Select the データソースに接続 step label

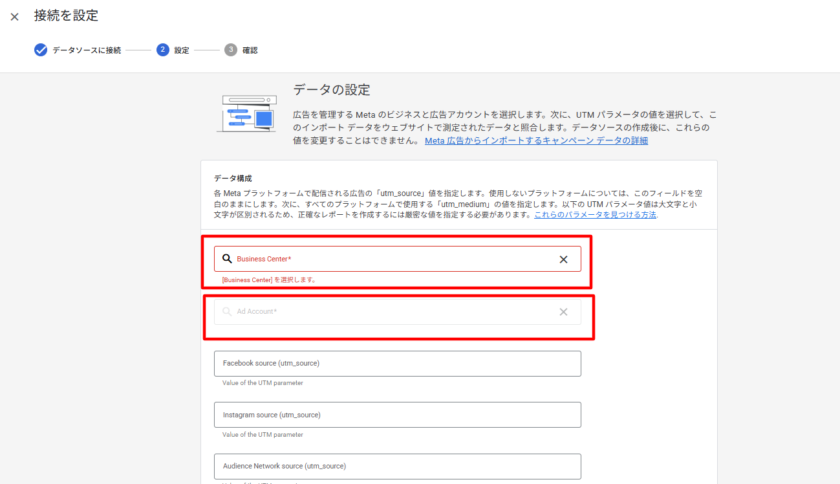tap(86, 50)
